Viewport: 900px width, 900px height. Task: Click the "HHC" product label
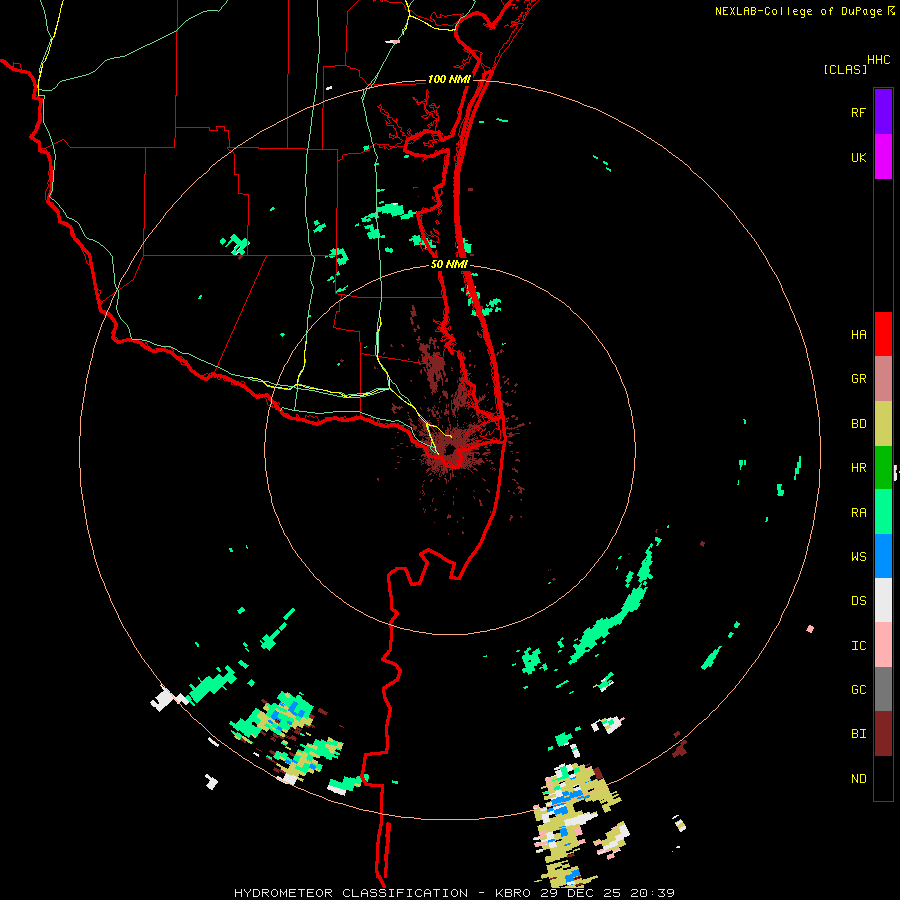(x=879, y=60)
